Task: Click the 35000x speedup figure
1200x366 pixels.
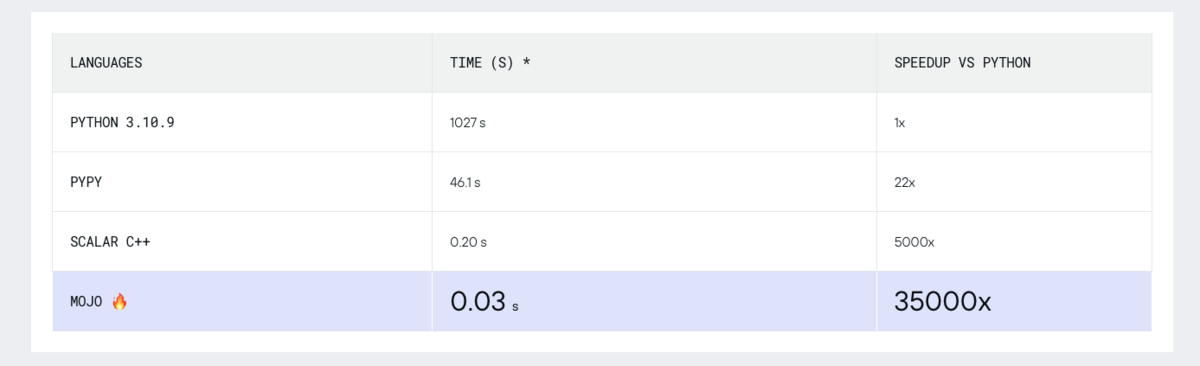Action: [943, 302]
